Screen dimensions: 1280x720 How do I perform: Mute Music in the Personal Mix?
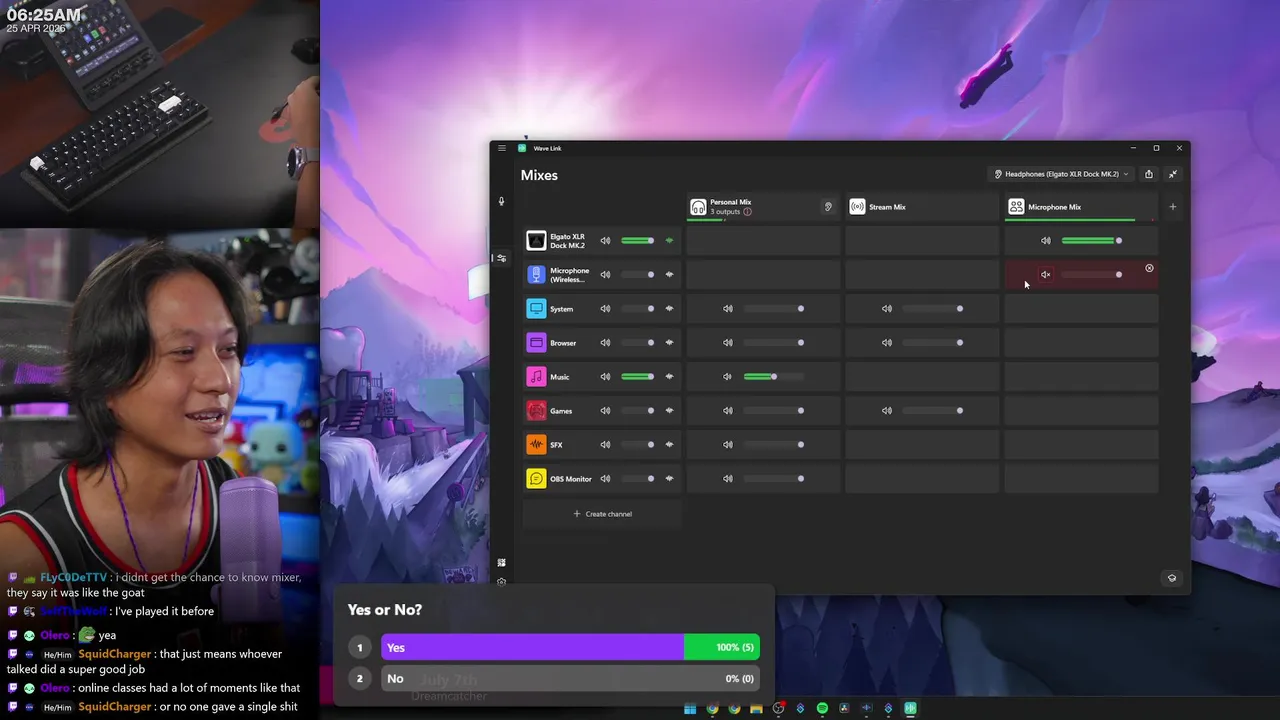coord(728,377)
